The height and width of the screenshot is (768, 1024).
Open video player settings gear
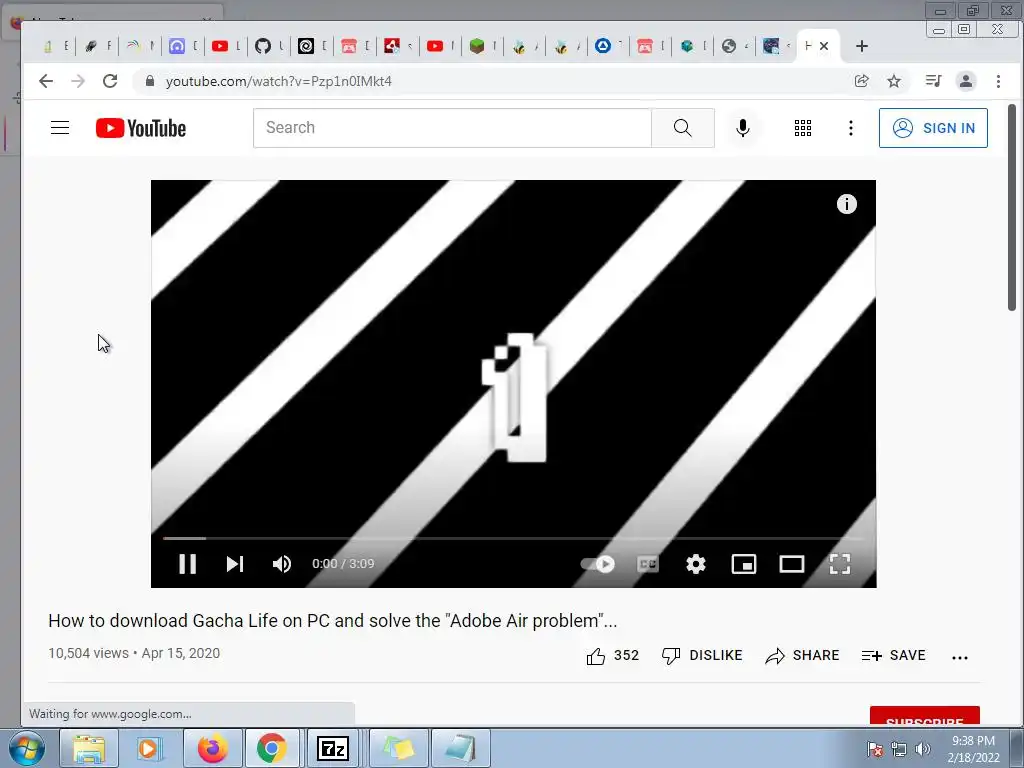pos(696,564)
